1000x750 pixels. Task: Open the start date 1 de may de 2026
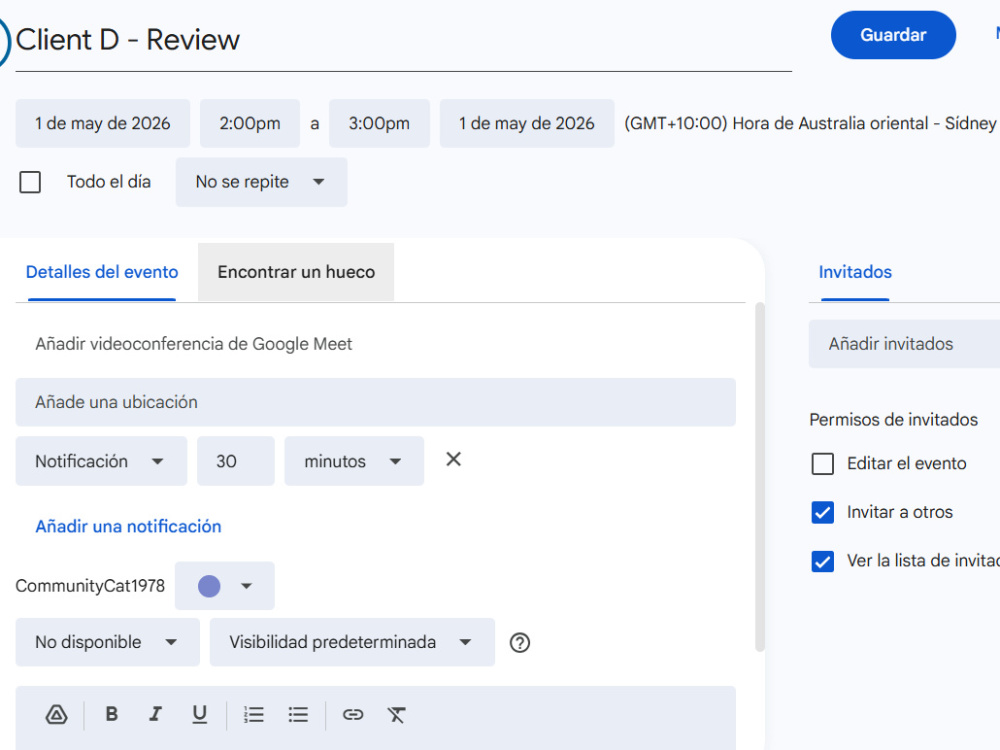[x=103, y=123]
